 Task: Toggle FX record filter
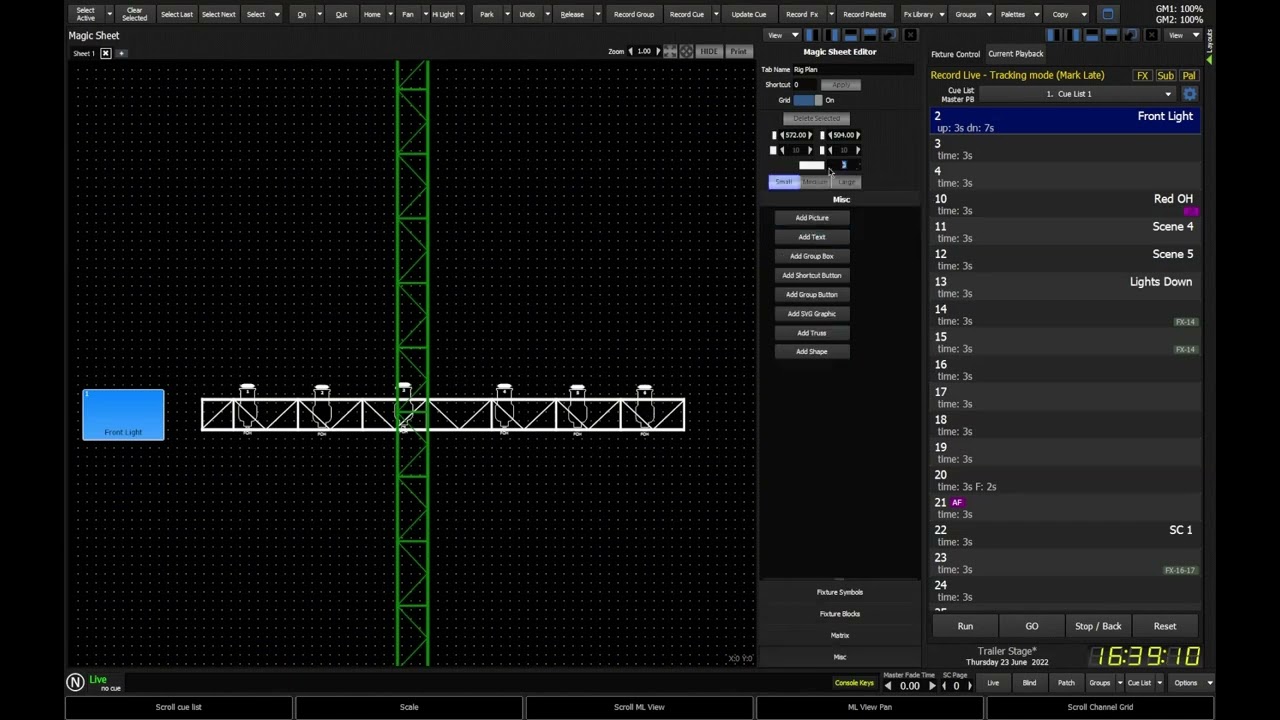pos(1142,76)
